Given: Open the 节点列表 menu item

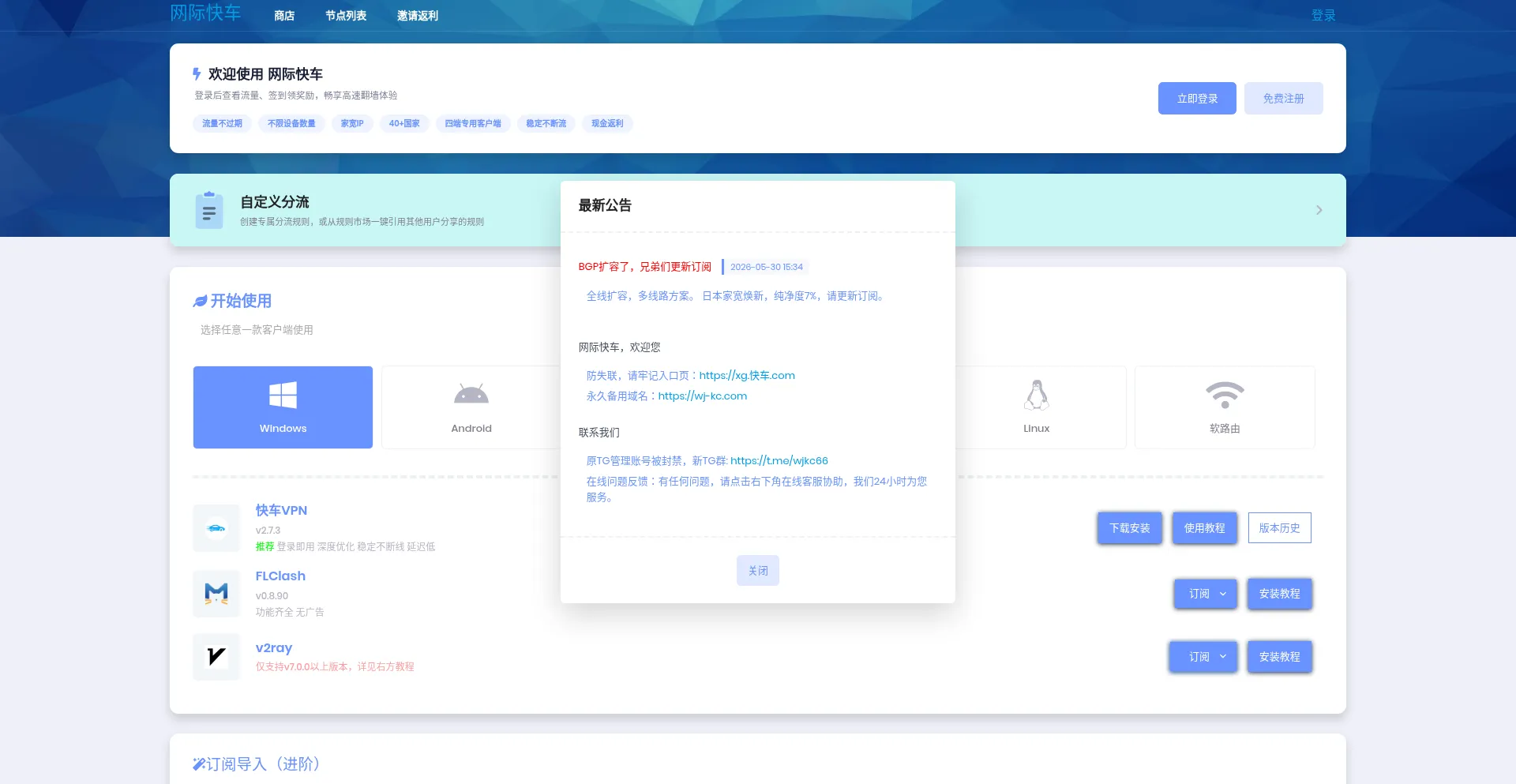Looking at the screenshot, I should tap(346, 16).
